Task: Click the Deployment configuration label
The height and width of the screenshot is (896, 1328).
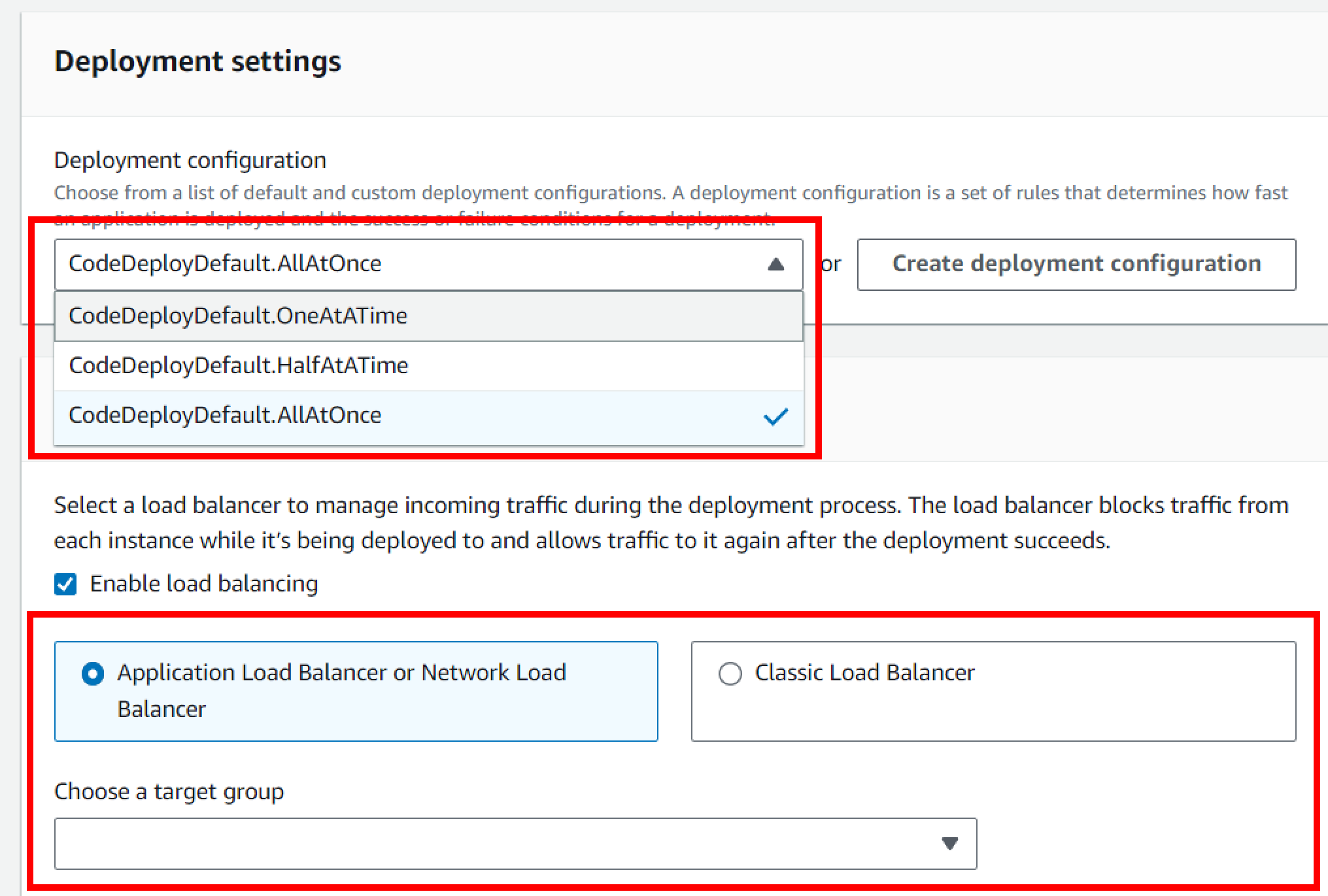Action: [190, 160]
